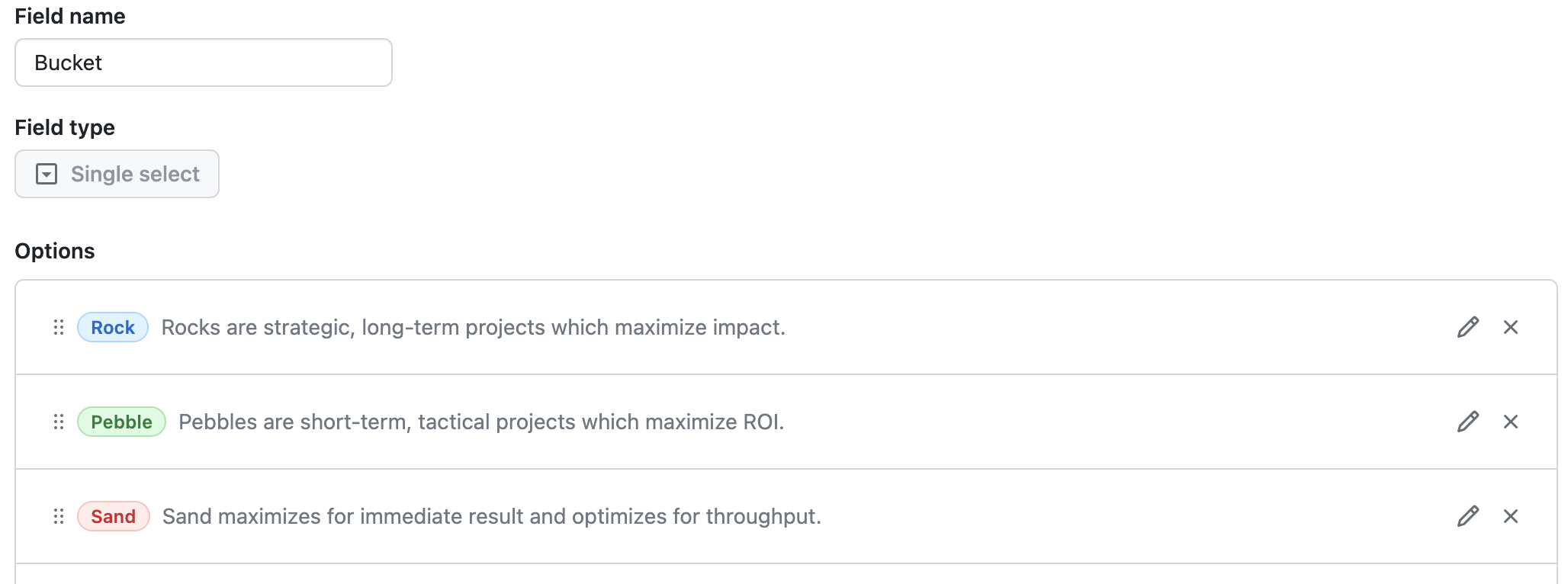Click the dropdown icon in Field type

pyautogui.click(x=47, y=174)
